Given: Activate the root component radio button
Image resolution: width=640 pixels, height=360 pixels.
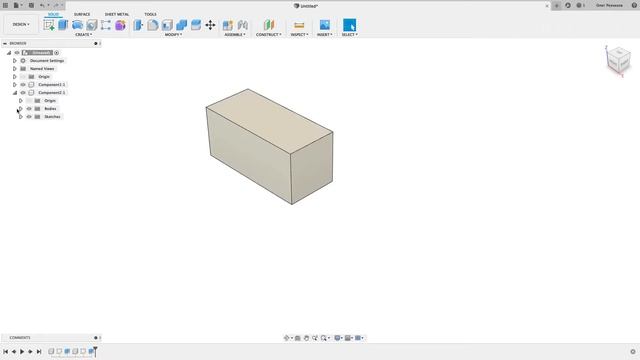Looking at the screenshot, I should pyautogui.click(x=56, y=53).
